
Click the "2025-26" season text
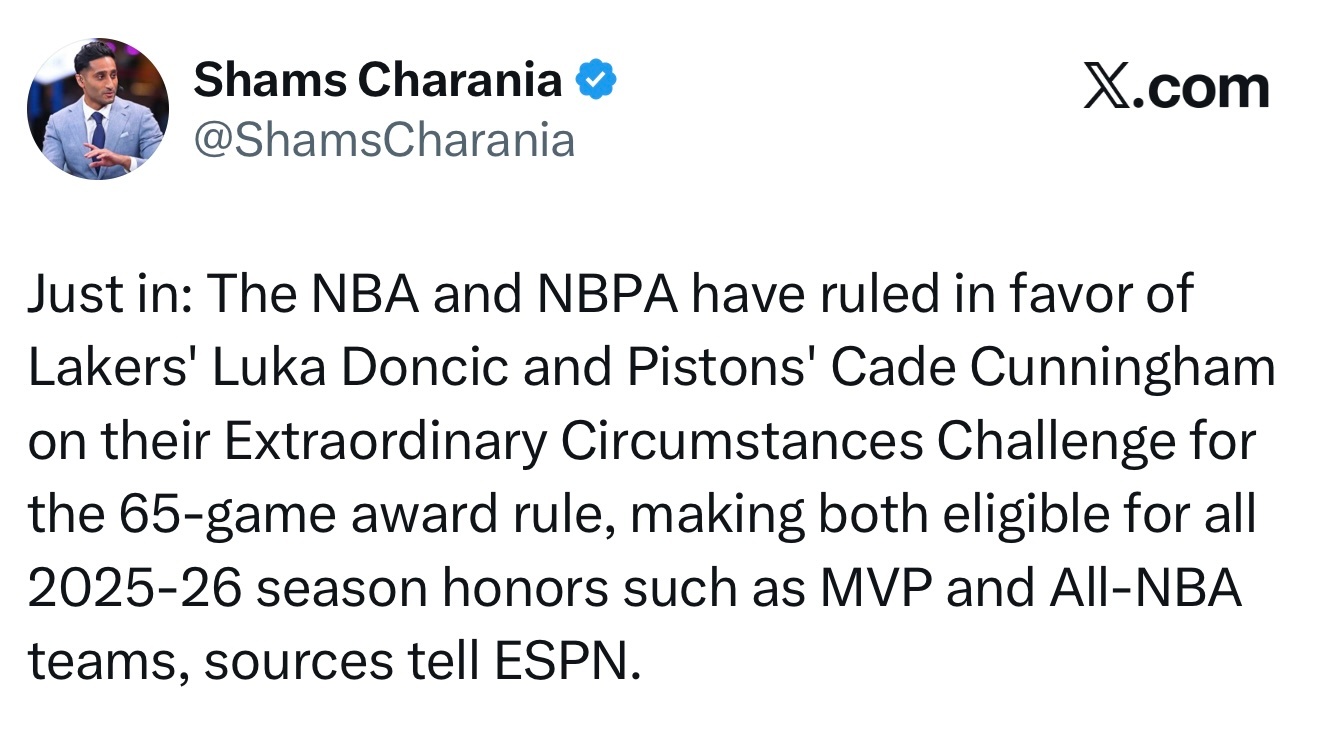click(135, 588)
